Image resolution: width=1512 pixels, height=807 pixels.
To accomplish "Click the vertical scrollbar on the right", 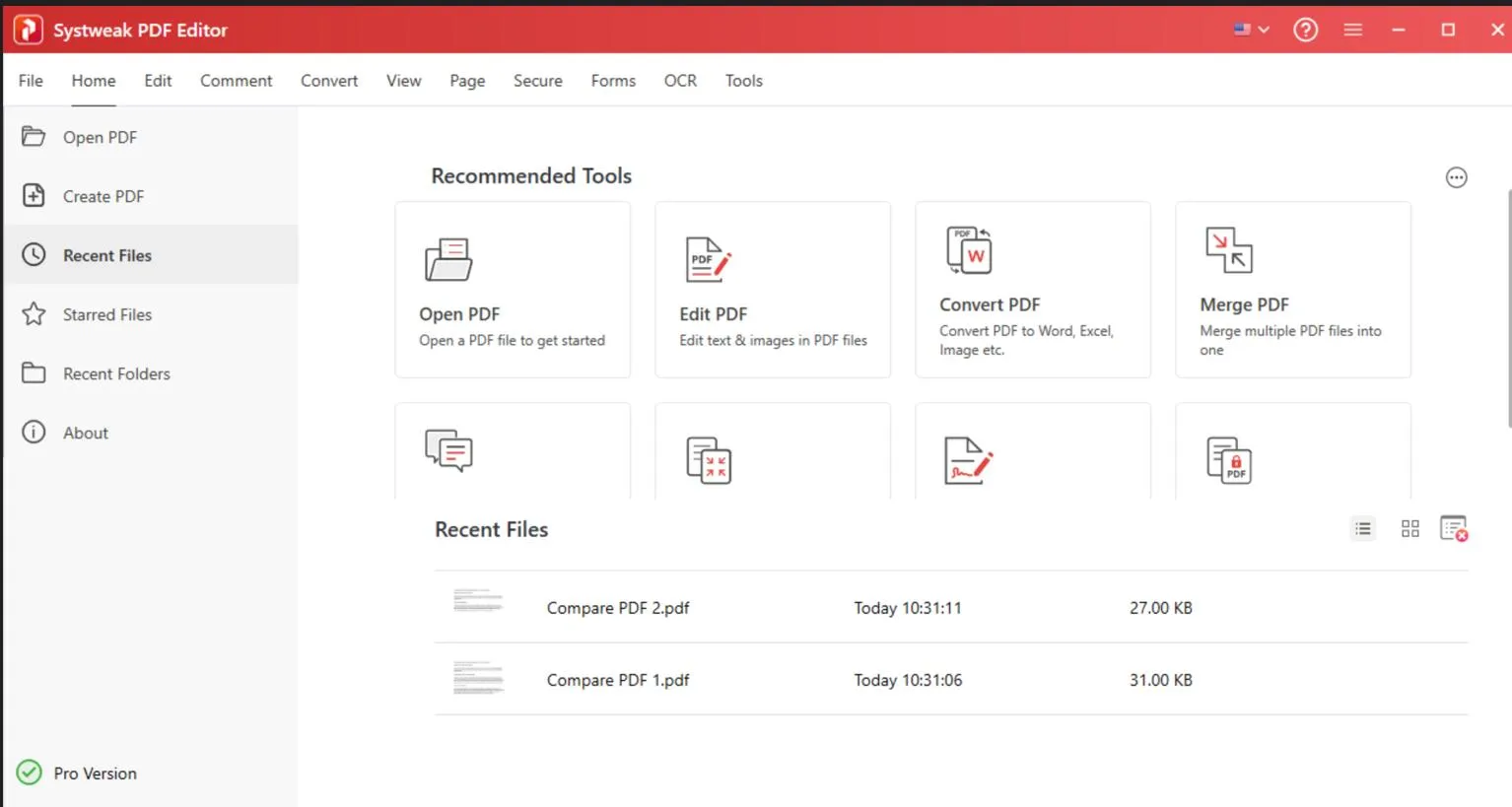I will pyautogui.click(x=1508, y=307).
